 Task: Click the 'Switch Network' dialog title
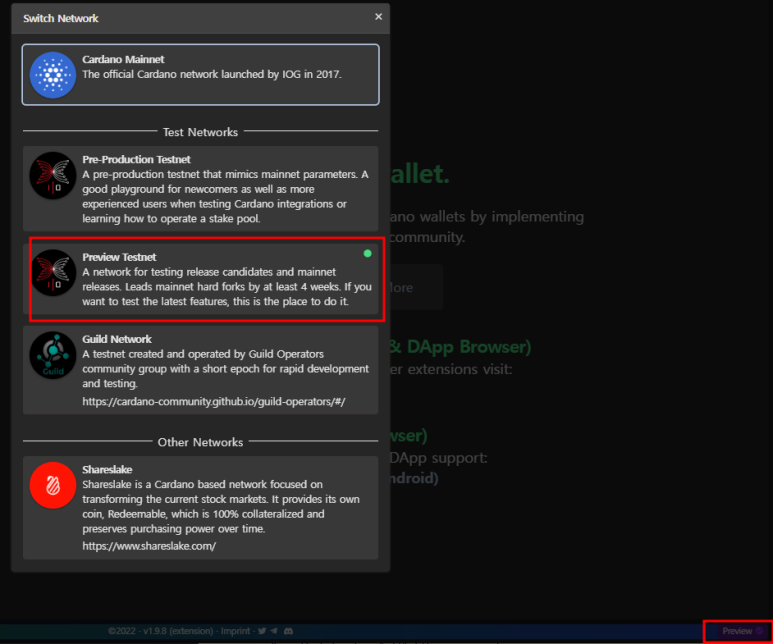click(x=61, y=18)
